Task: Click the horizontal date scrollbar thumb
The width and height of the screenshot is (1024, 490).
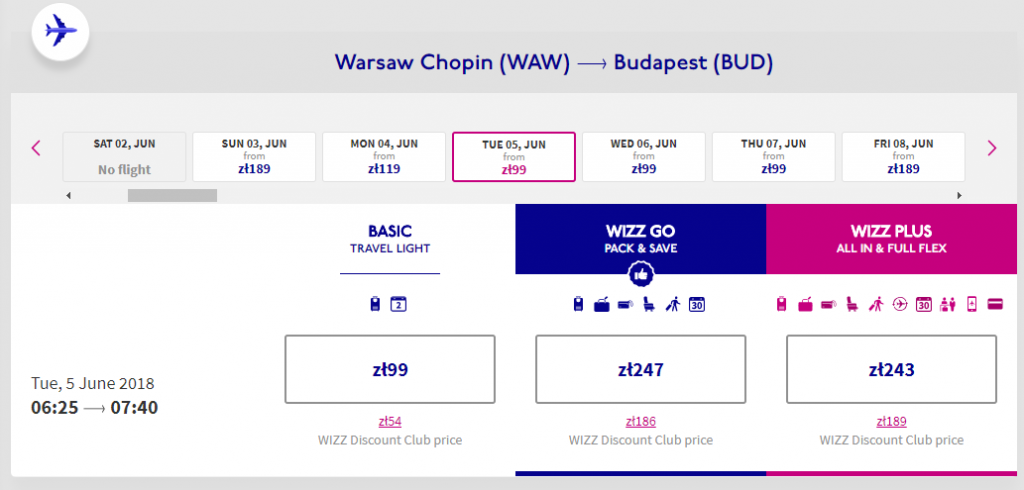Action: tap(172, 195)
